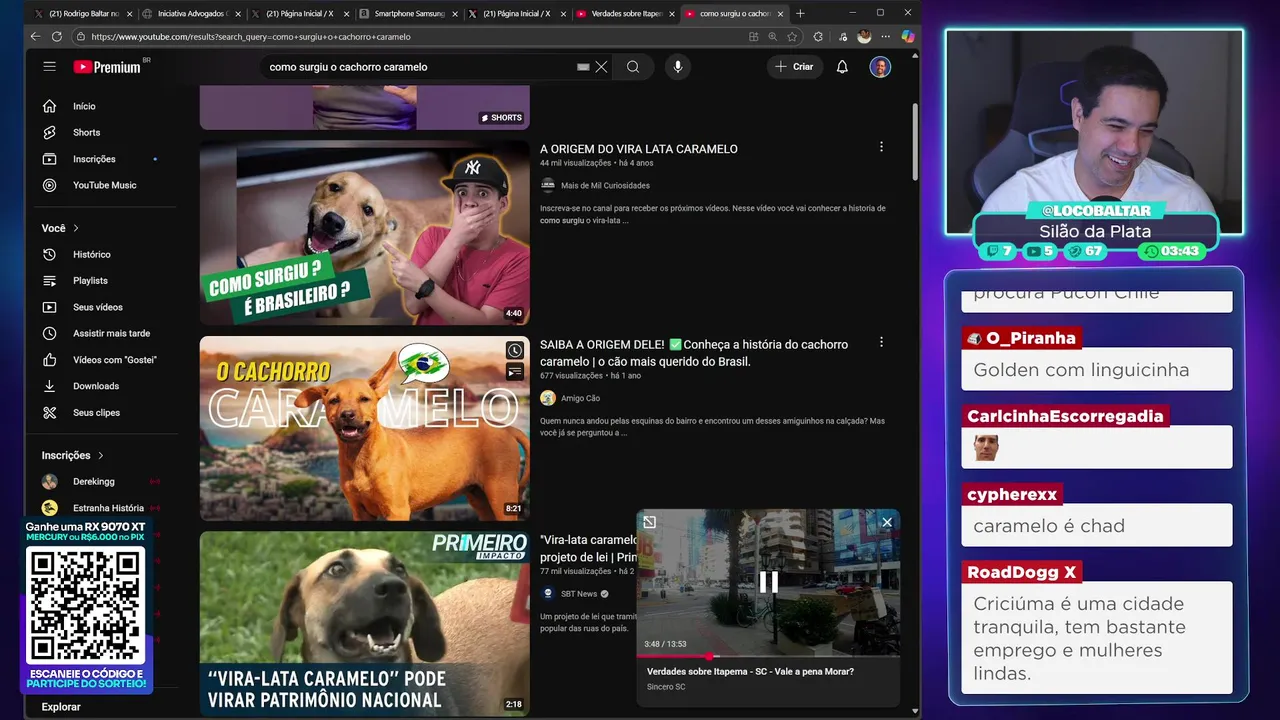Open the YouTube hamburger guide menu
Image resolution: width=1280 pixels, height=720 pixels.
tap(49, 66)
